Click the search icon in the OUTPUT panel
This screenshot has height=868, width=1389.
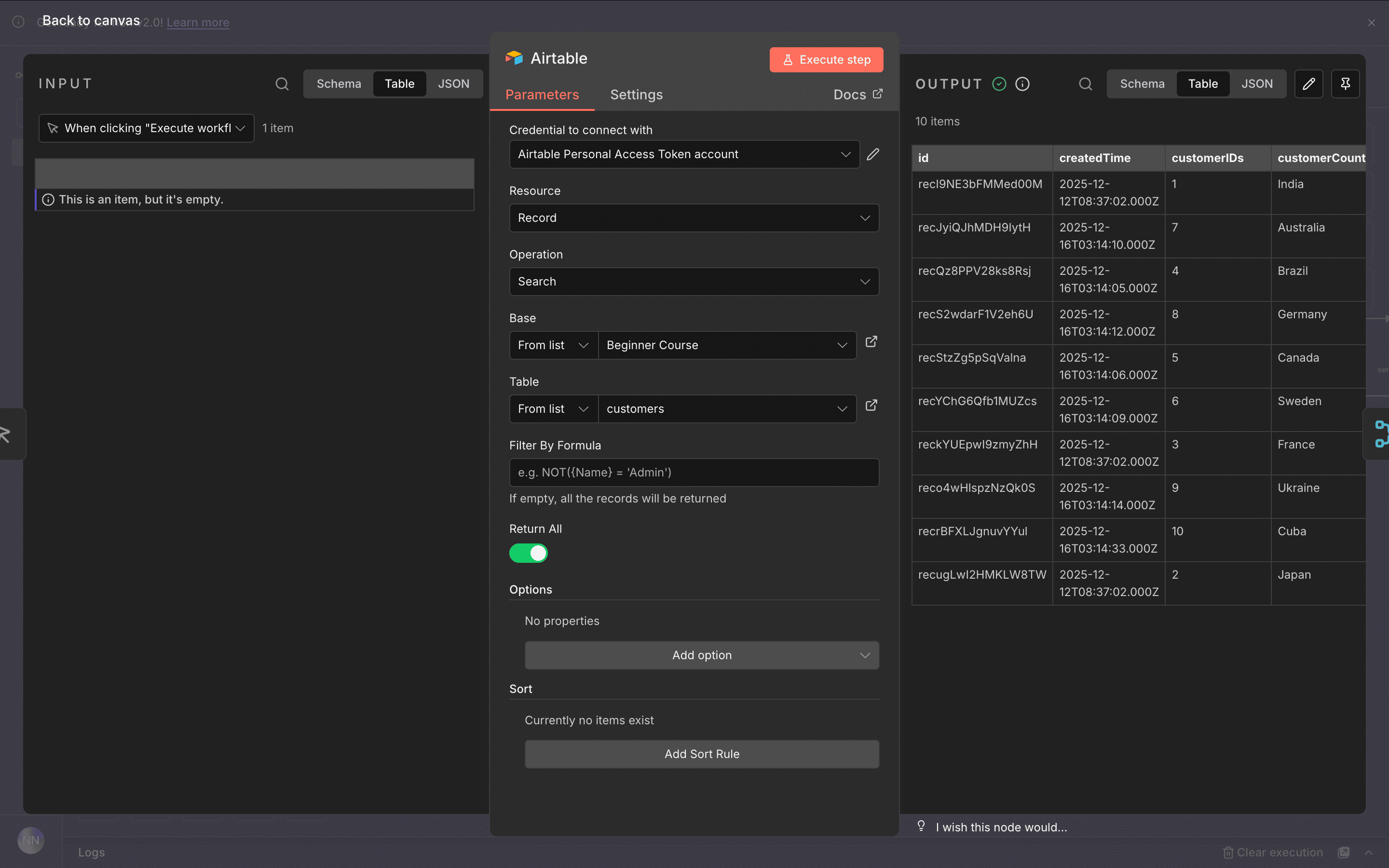tap(1085, 84)
